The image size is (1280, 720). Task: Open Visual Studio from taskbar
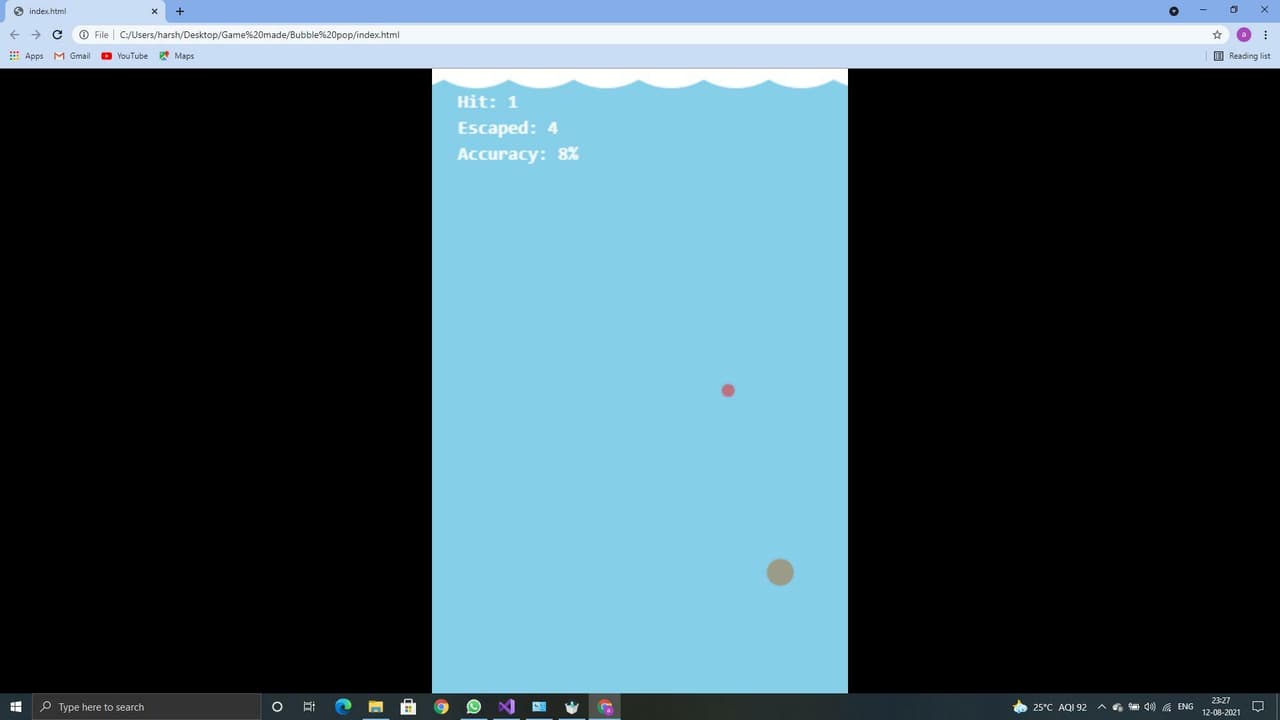[x=506, y=707]
